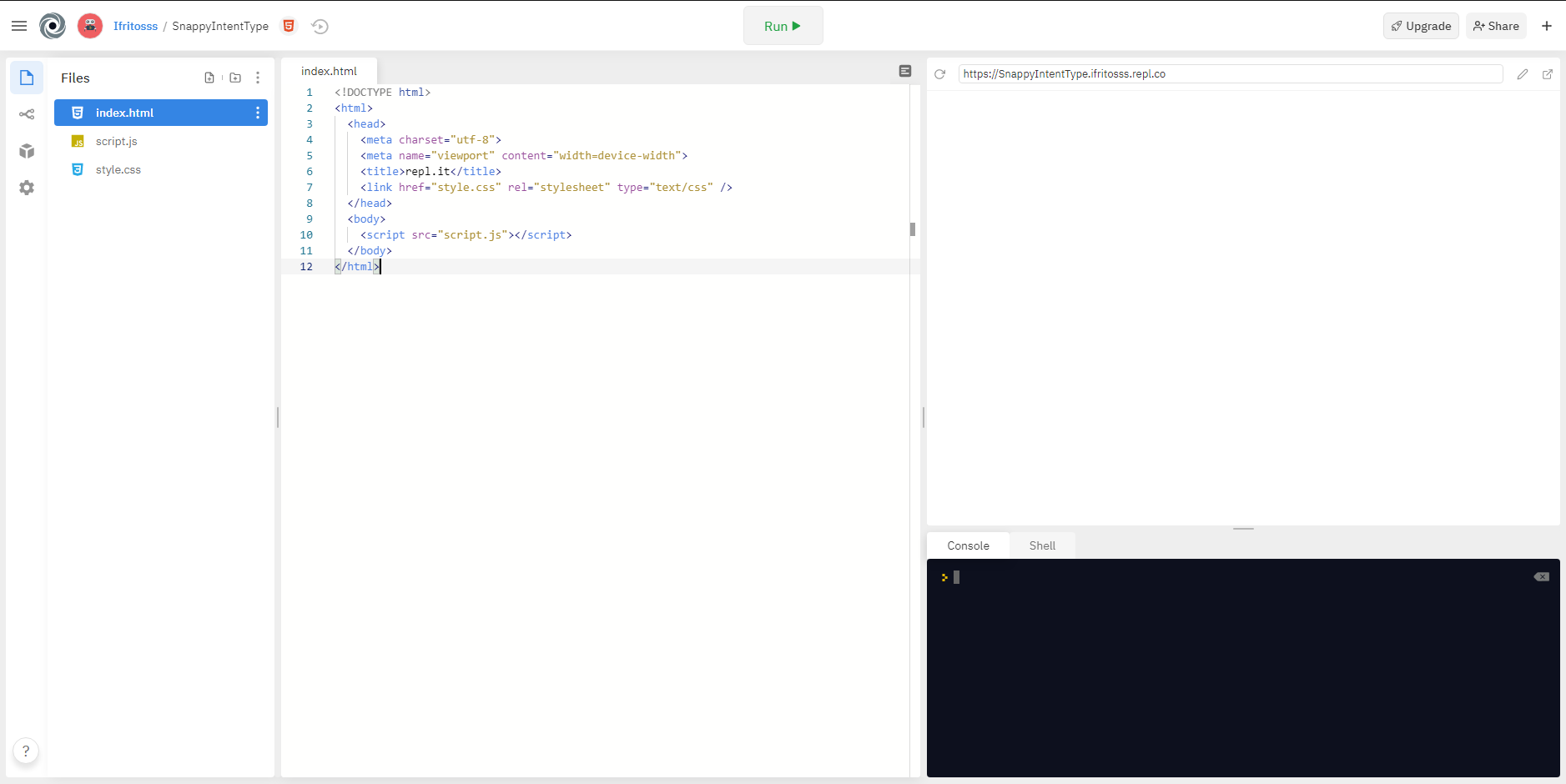Screen dimensions: 1566x784
Task: Add a new file icon
Action: coord(209,78)
